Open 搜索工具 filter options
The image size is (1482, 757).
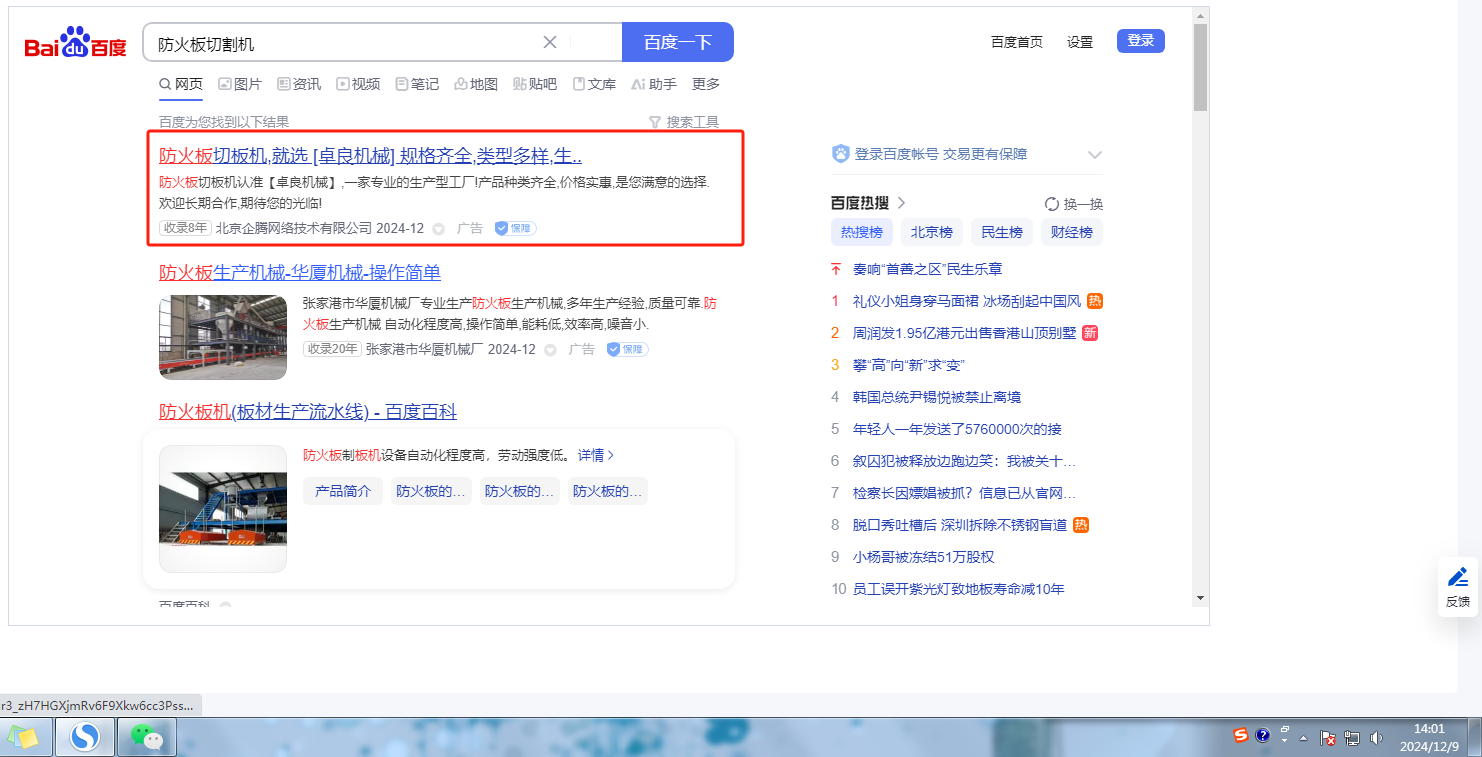[684, 122]
